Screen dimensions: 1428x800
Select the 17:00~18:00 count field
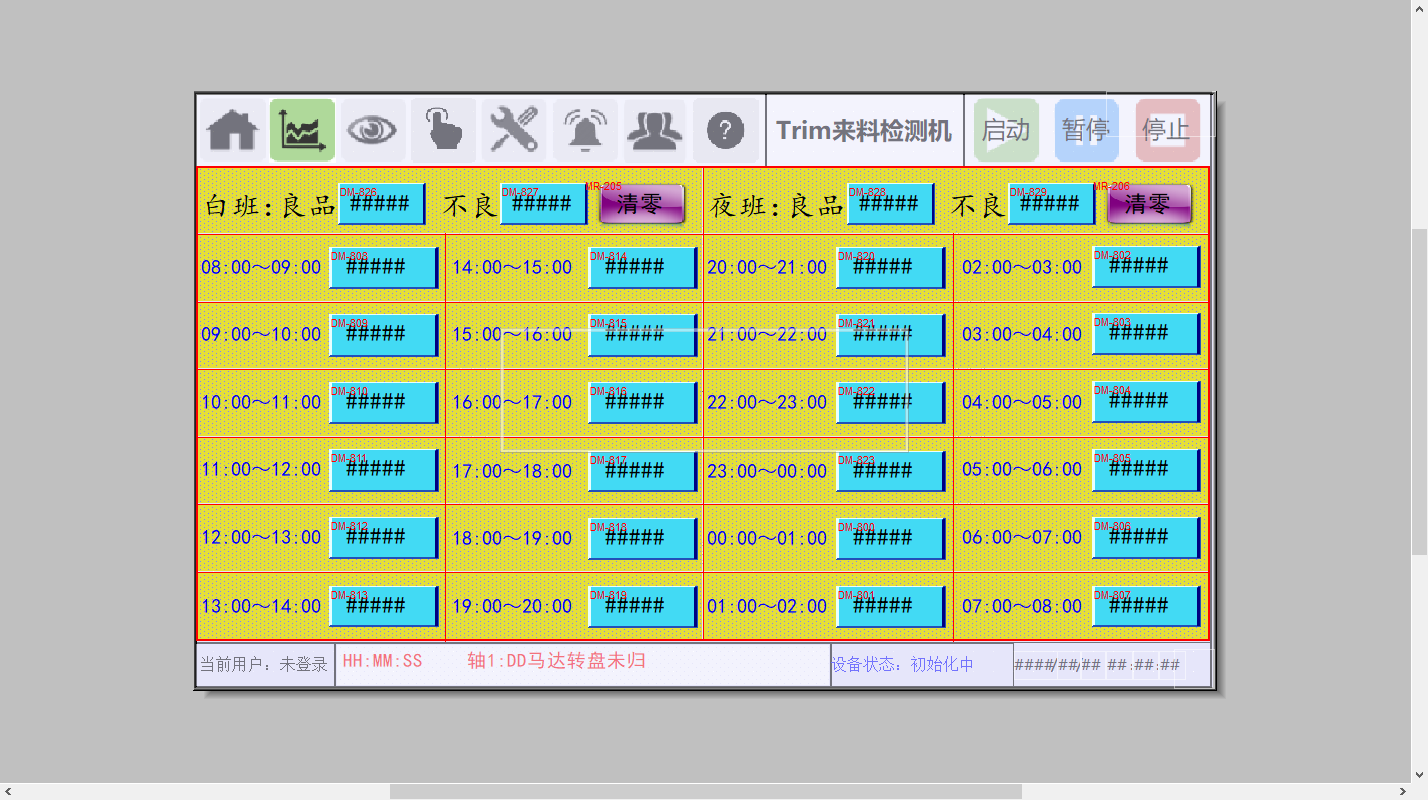pos(643,470)
